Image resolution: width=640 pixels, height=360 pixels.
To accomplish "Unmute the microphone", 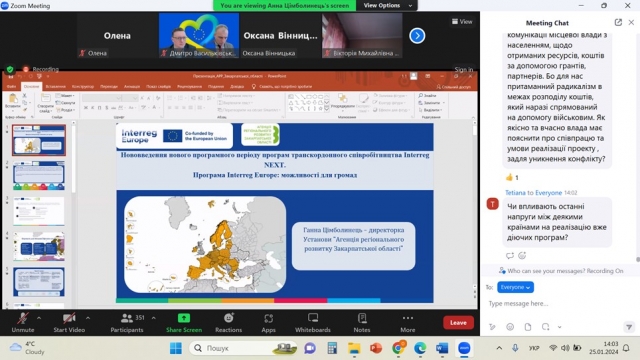I will pos(23,322).
